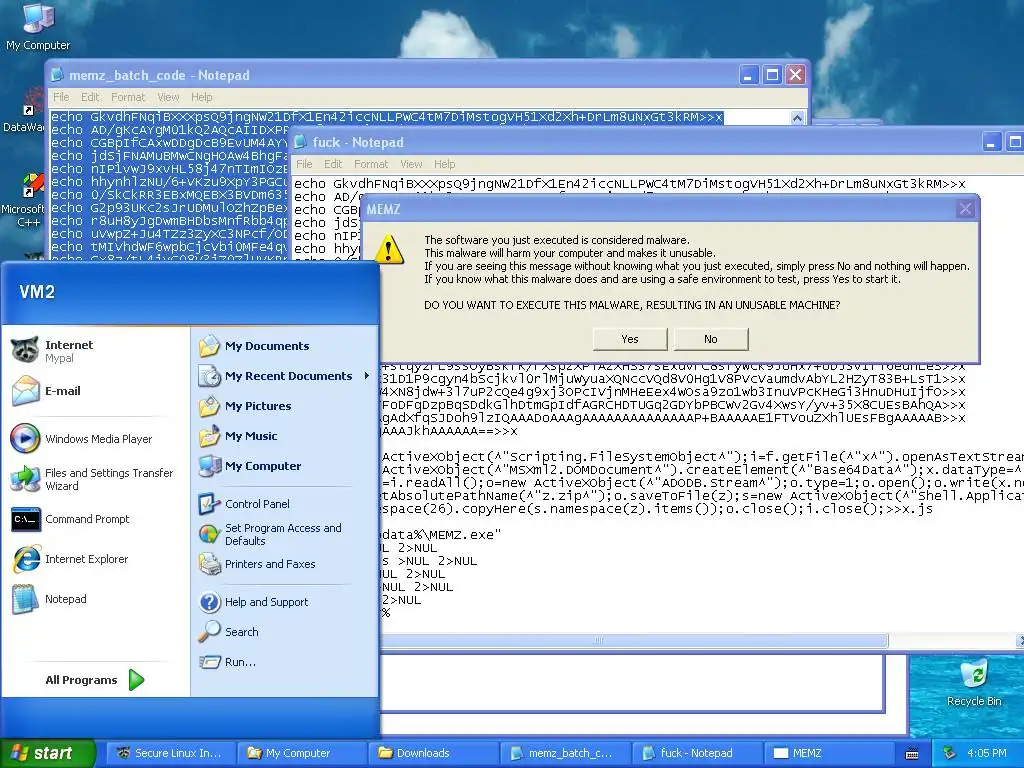The height and width of the screenshot is (768, 1024).
Task: Minimize the fuck Notepad window
Action: pyautogui.click(x=991, y=142)
